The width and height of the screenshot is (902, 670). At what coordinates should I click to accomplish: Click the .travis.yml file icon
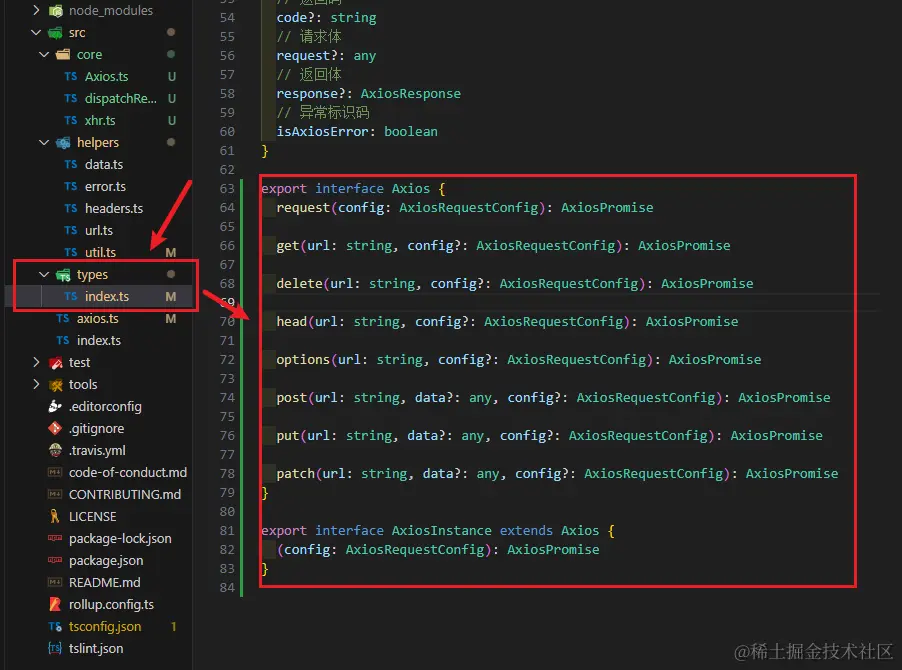tap(55, 450)
